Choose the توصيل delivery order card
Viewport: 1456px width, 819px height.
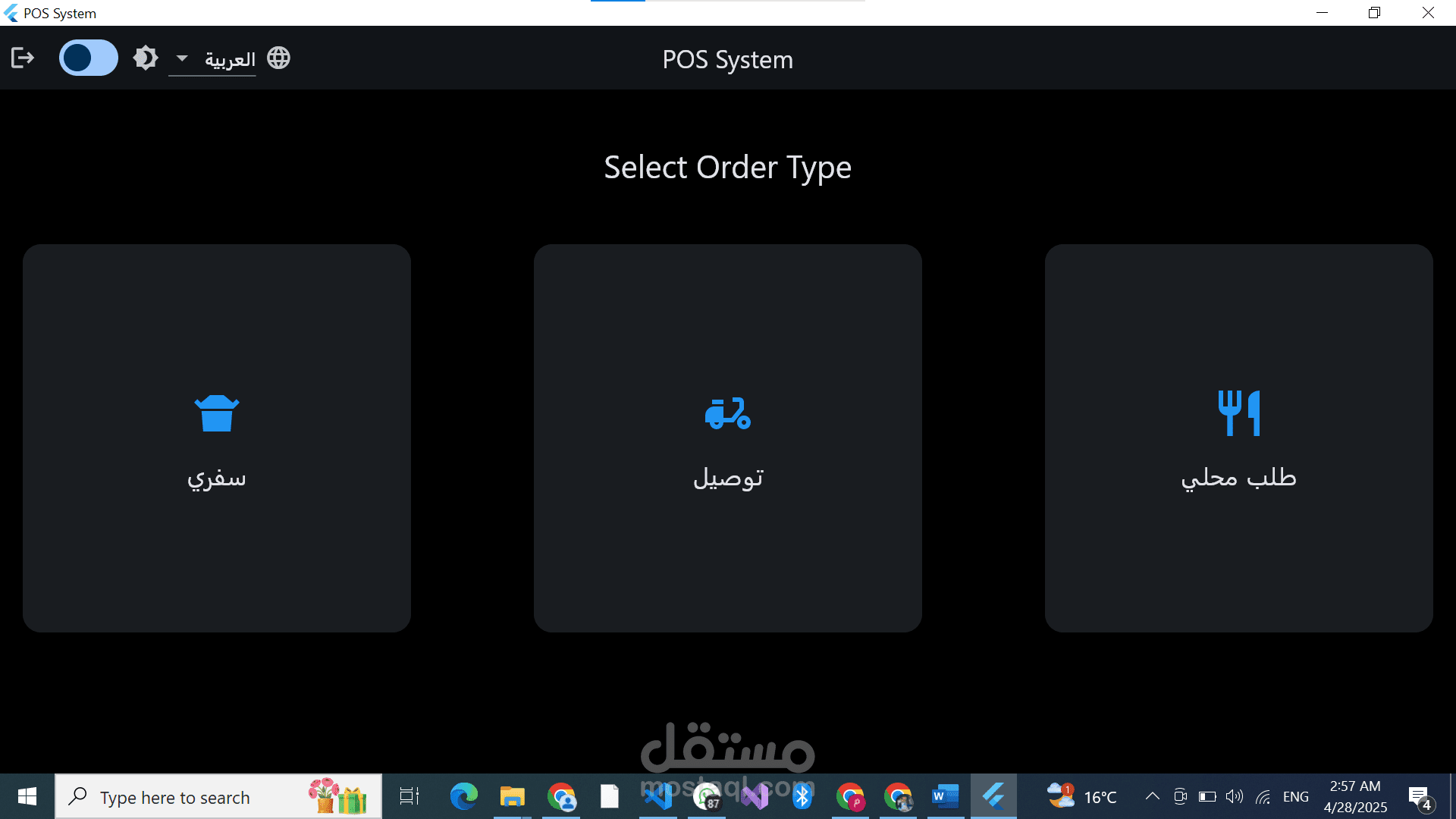[727, 438]
